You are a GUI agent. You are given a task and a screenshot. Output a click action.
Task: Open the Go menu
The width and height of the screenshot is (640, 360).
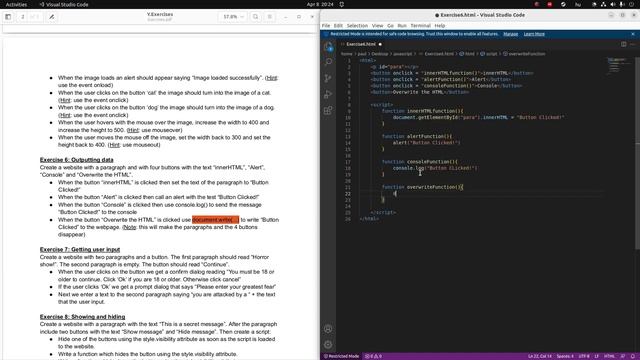[390, 26]
